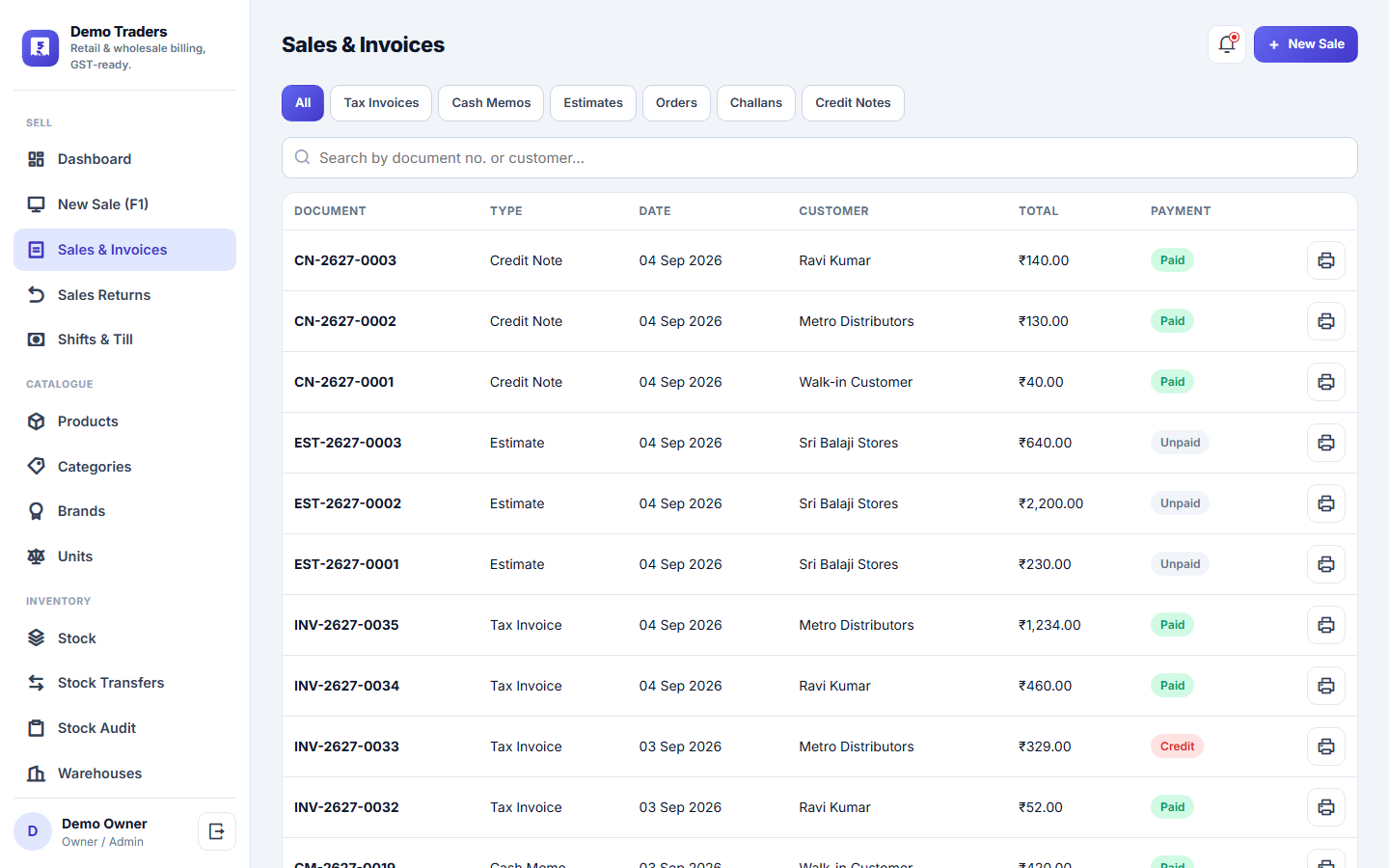The image size is (1389, 868).
Task: Print invoice INV-2627-0032
Action: tap(1326, 807)
